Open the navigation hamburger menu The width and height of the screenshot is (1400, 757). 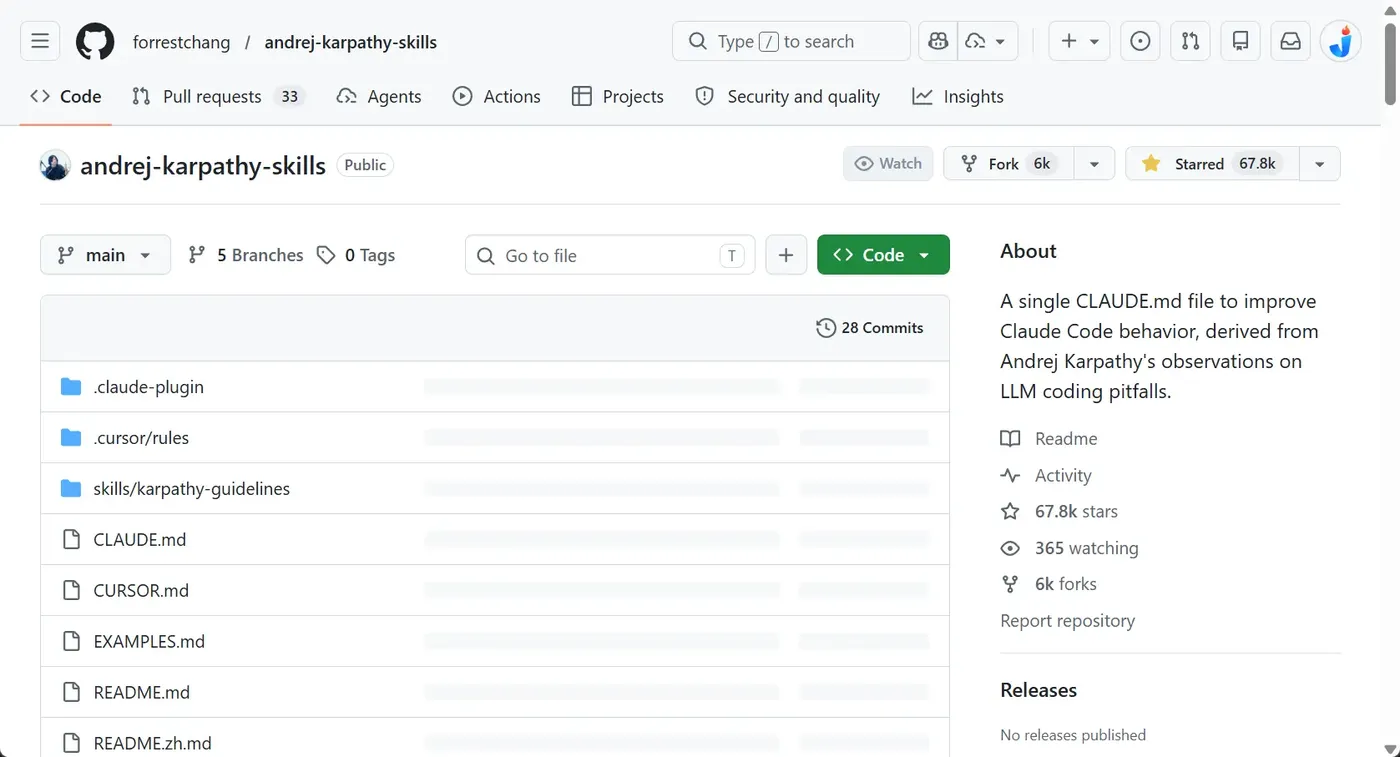(x=39, y=41)
